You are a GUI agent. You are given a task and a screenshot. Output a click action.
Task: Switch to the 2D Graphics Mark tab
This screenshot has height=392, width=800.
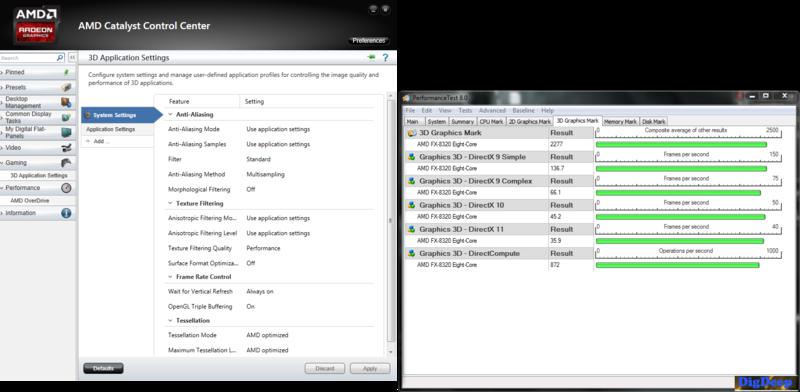click(529, 122)
